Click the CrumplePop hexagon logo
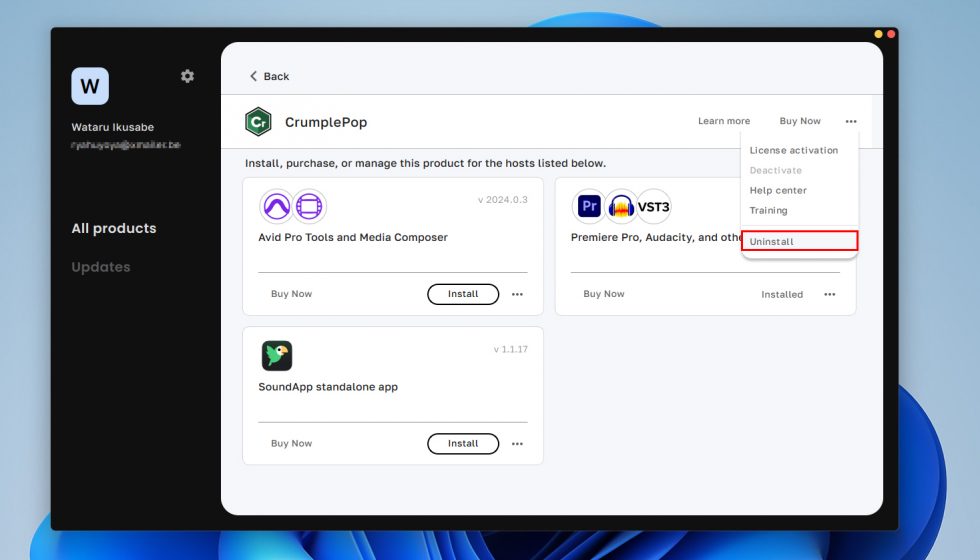 [x=258, y=122]
